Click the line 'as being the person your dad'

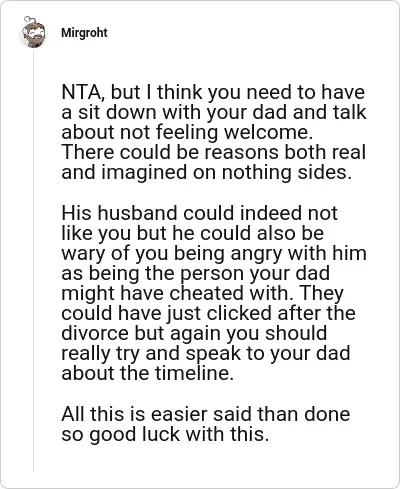[196, 273]
